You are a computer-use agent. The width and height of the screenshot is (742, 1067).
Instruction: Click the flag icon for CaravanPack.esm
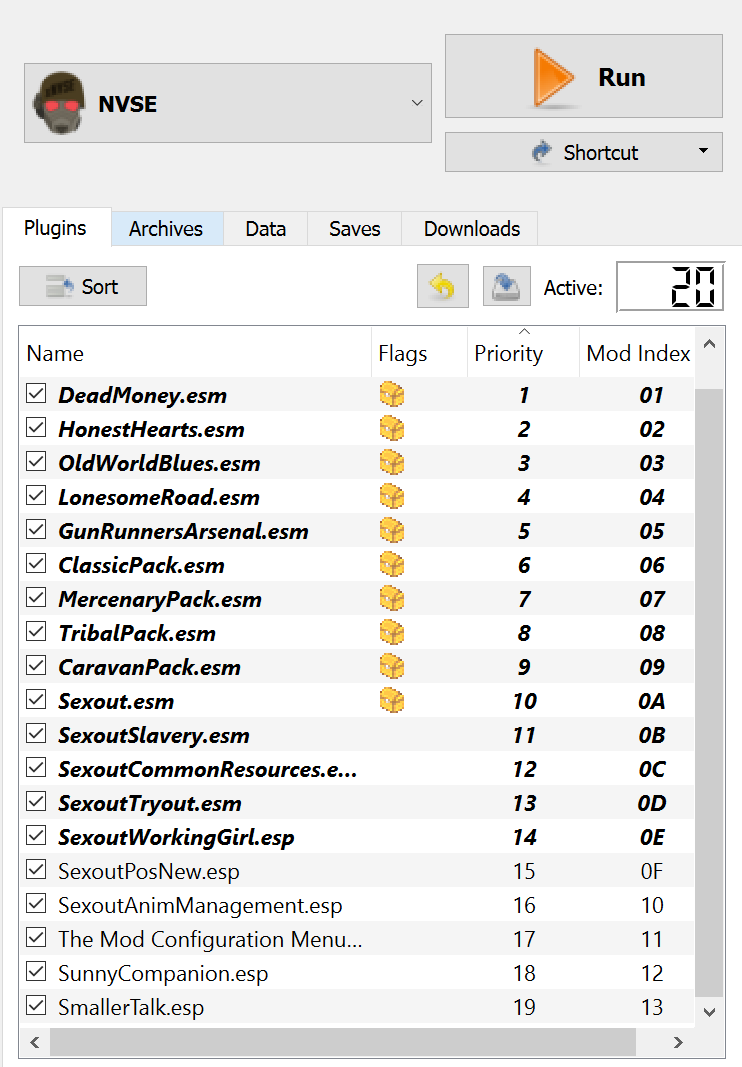click(x=391, y=667)
